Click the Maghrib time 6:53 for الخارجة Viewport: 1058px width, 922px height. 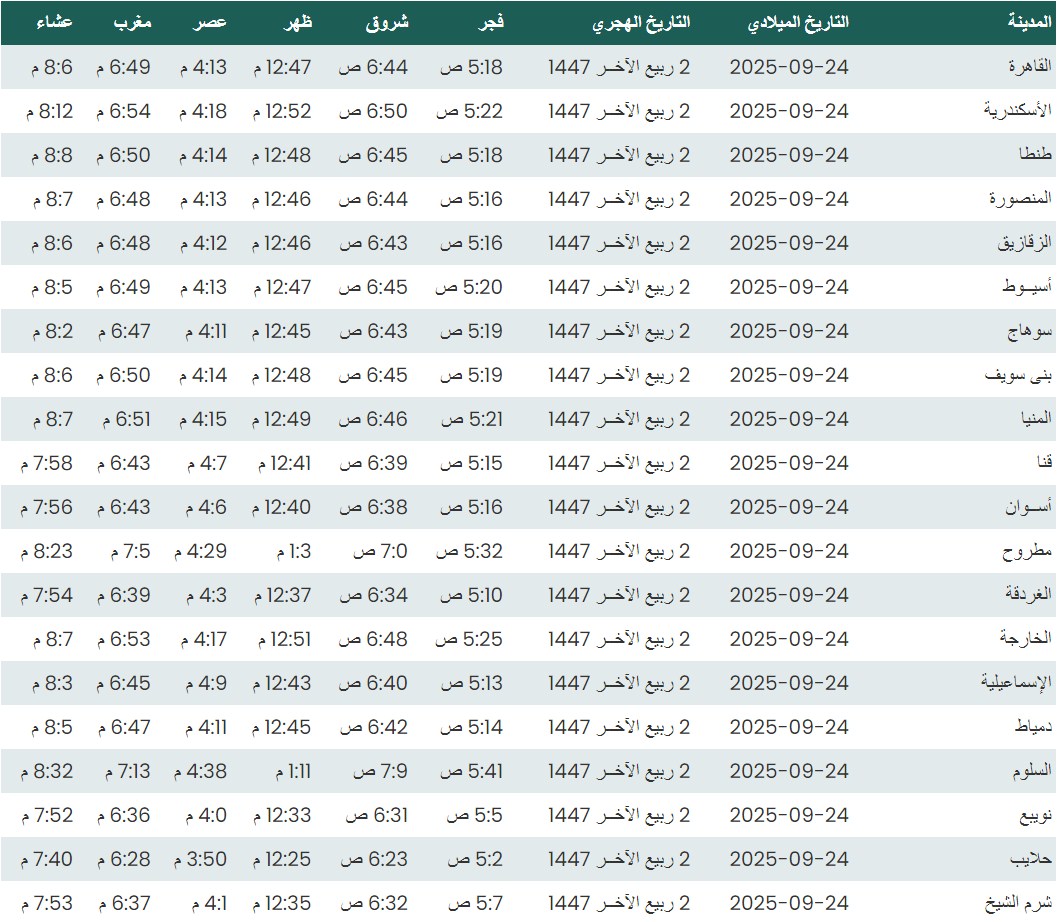coord(123,639)
